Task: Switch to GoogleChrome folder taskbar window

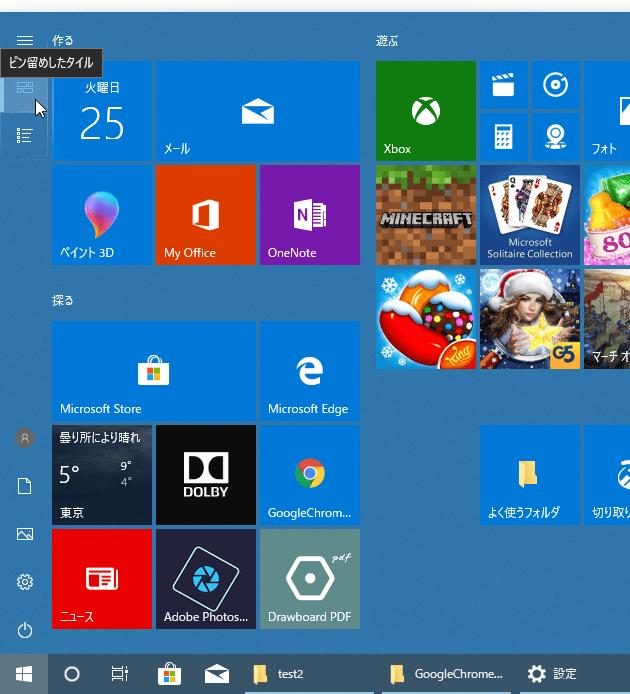Action: tap(447, 674)
